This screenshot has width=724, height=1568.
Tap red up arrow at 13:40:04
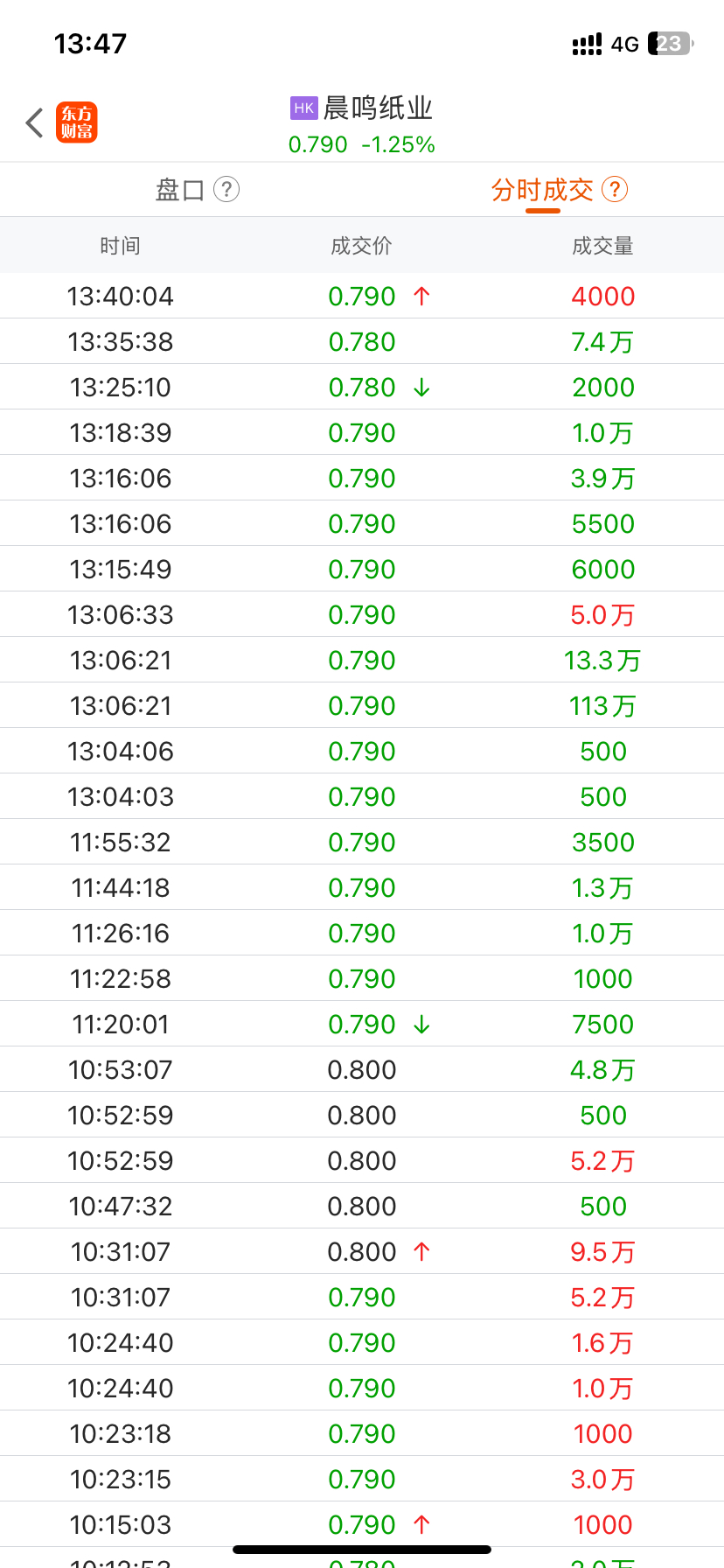point(421,297)
